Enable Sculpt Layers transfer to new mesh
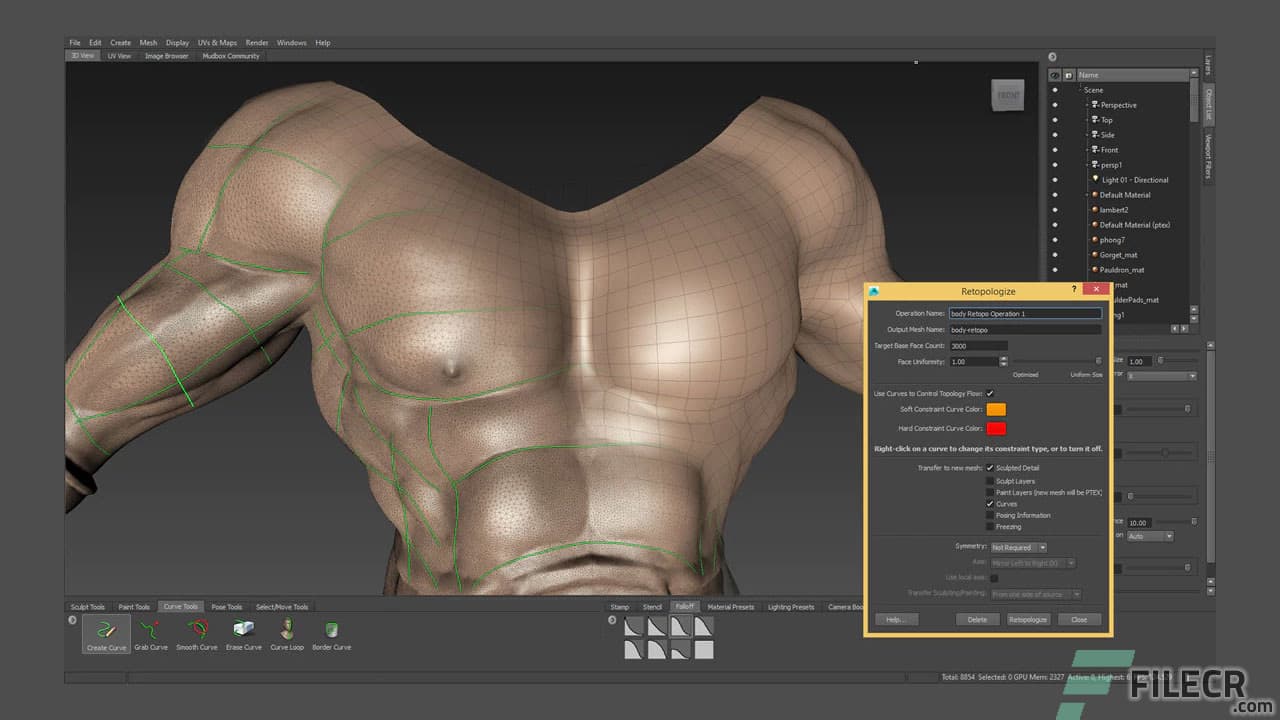1280x720 pixels. tap(989, 480)
